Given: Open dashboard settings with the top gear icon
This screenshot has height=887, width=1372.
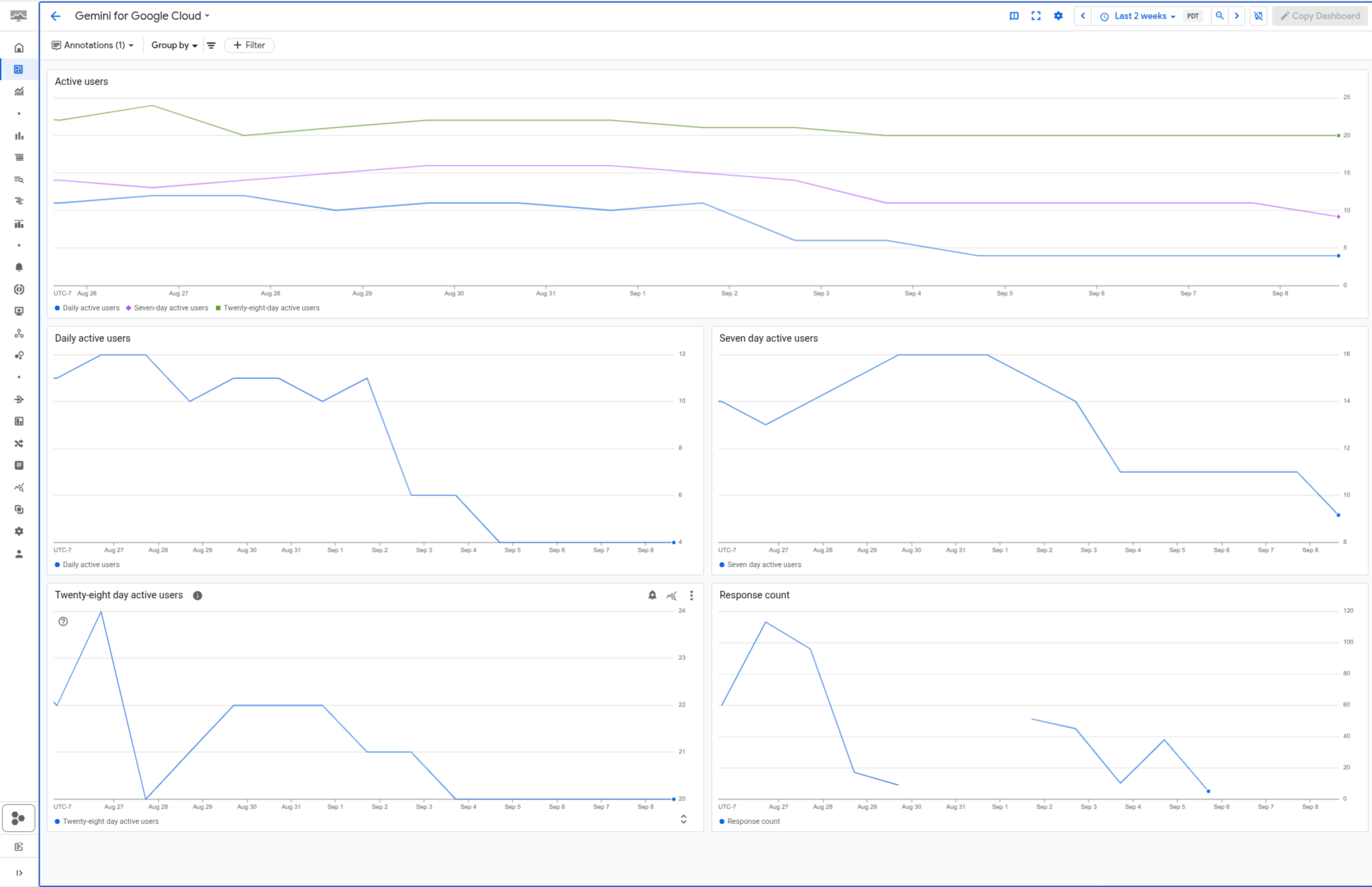Looking at the screenshot, I should pos(1058,16).
